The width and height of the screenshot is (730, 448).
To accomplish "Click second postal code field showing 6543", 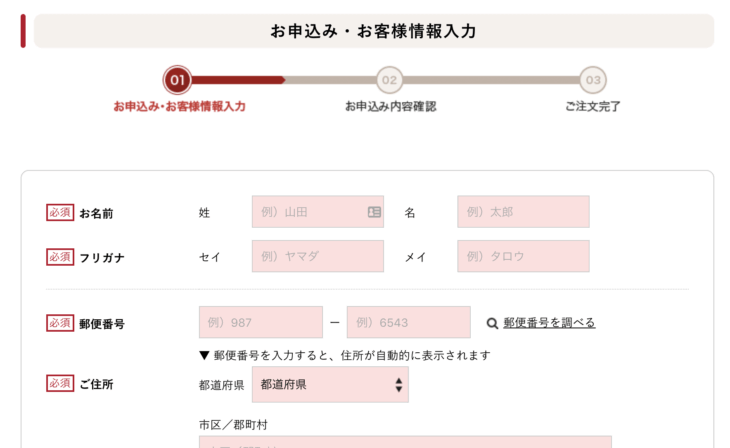I will tap(409, 322).
